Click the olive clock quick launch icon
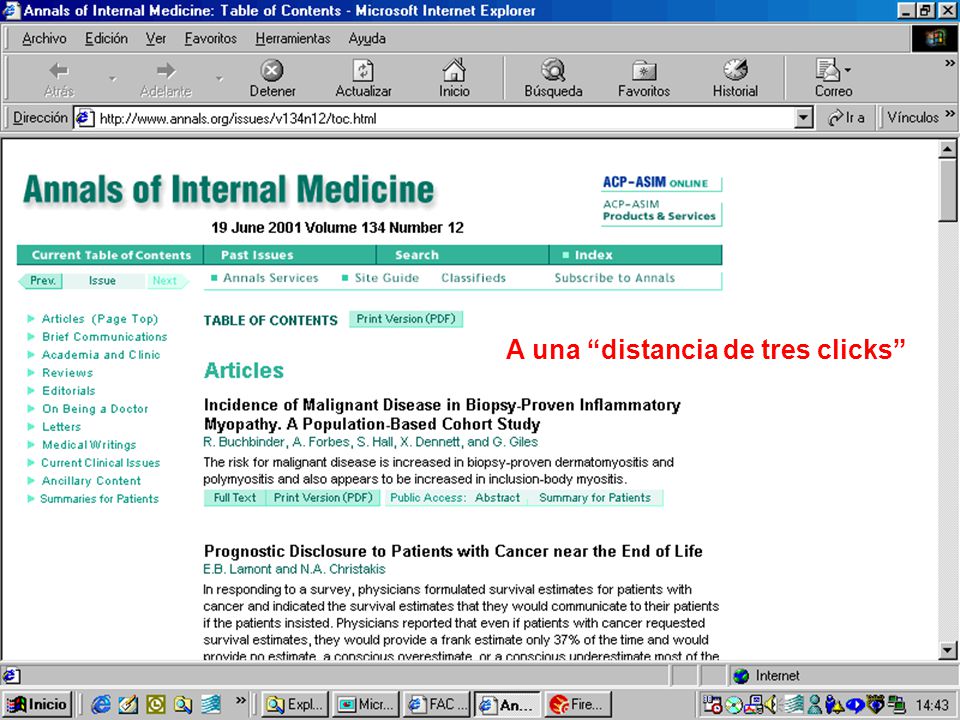 point(155,705)
